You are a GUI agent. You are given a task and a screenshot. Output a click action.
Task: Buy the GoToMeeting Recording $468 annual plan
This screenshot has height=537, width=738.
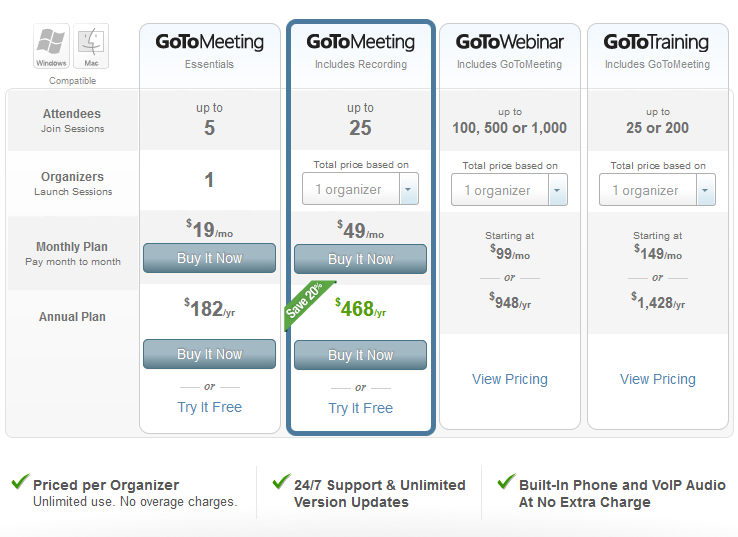360,355
